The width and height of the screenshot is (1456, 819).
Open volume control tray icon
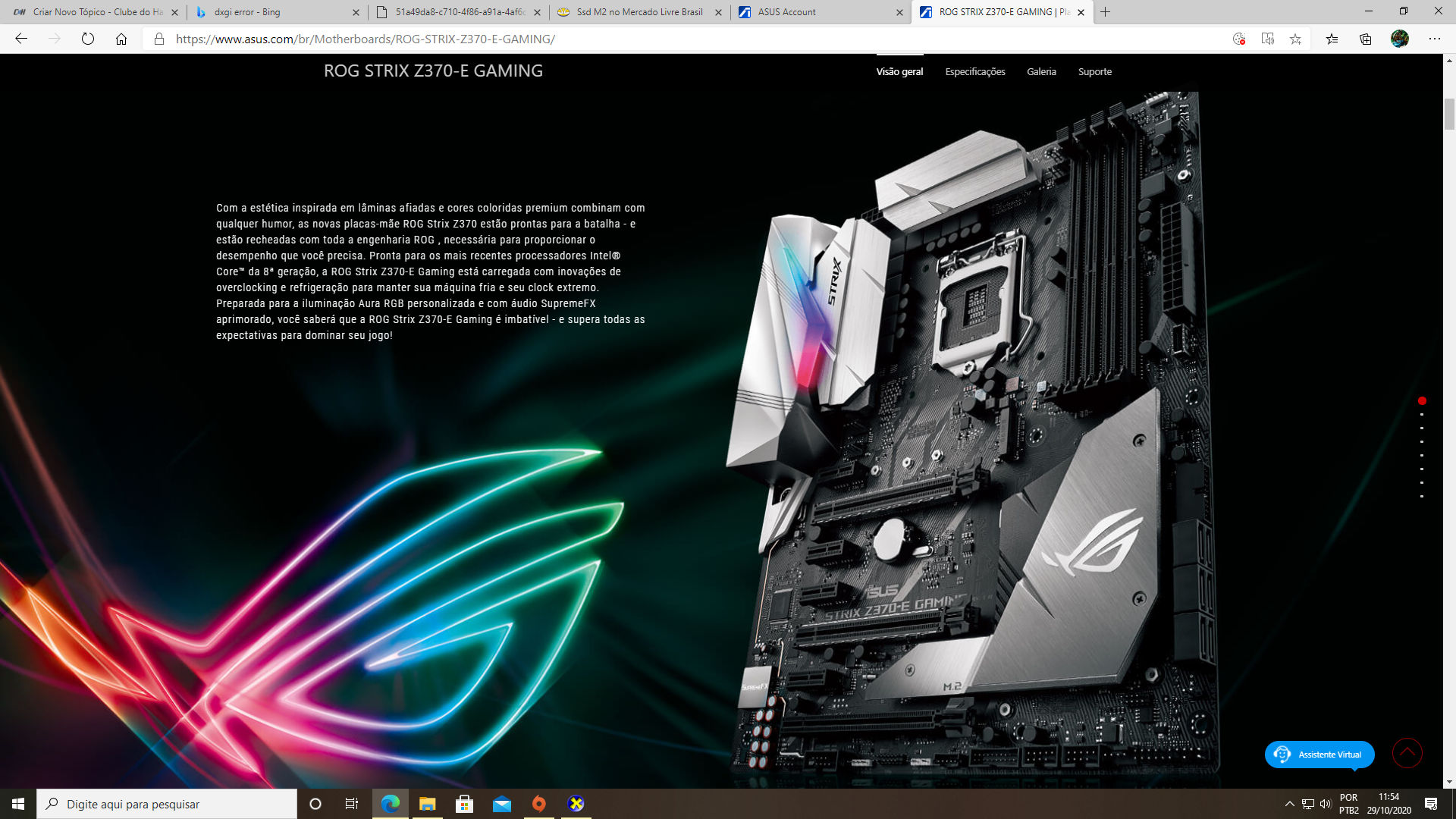coord(1326,804)
